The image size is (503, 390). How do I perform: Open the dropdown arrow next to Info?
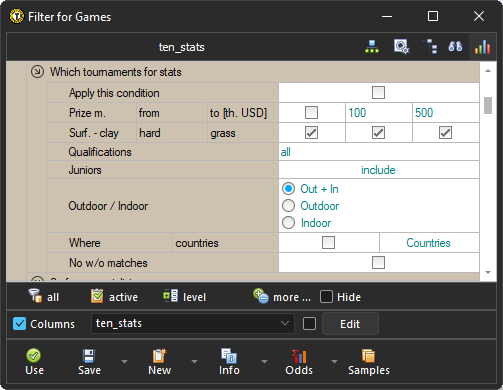tap(264, 361)
